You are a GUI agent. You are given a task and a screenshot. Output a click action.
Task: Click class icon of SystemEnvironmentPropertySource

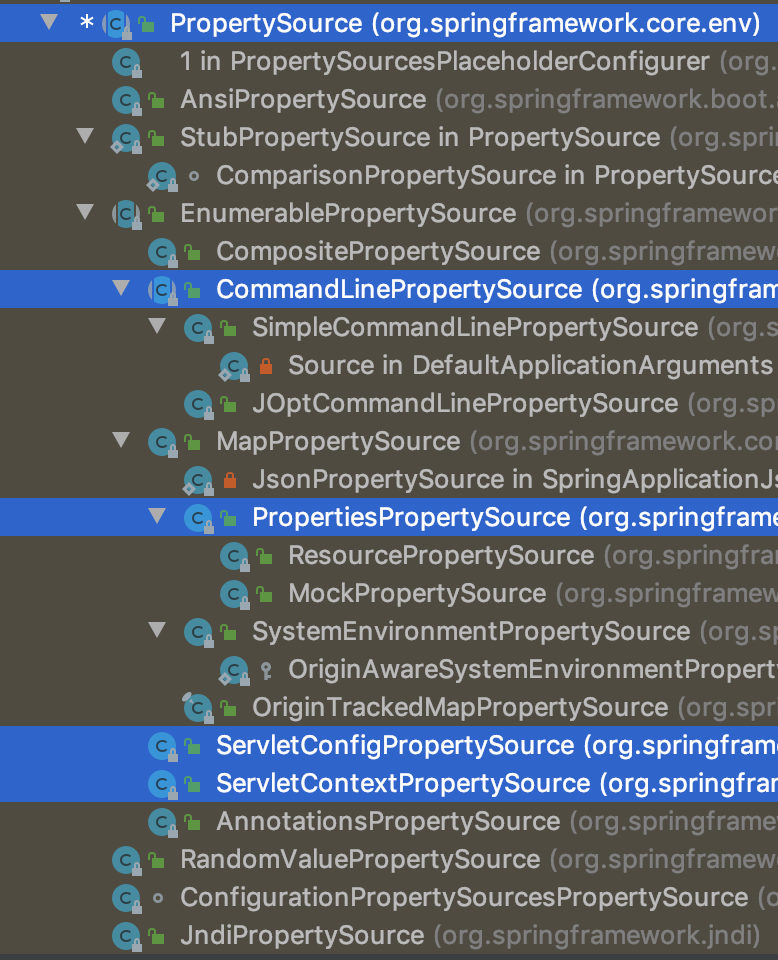(199, 632)
